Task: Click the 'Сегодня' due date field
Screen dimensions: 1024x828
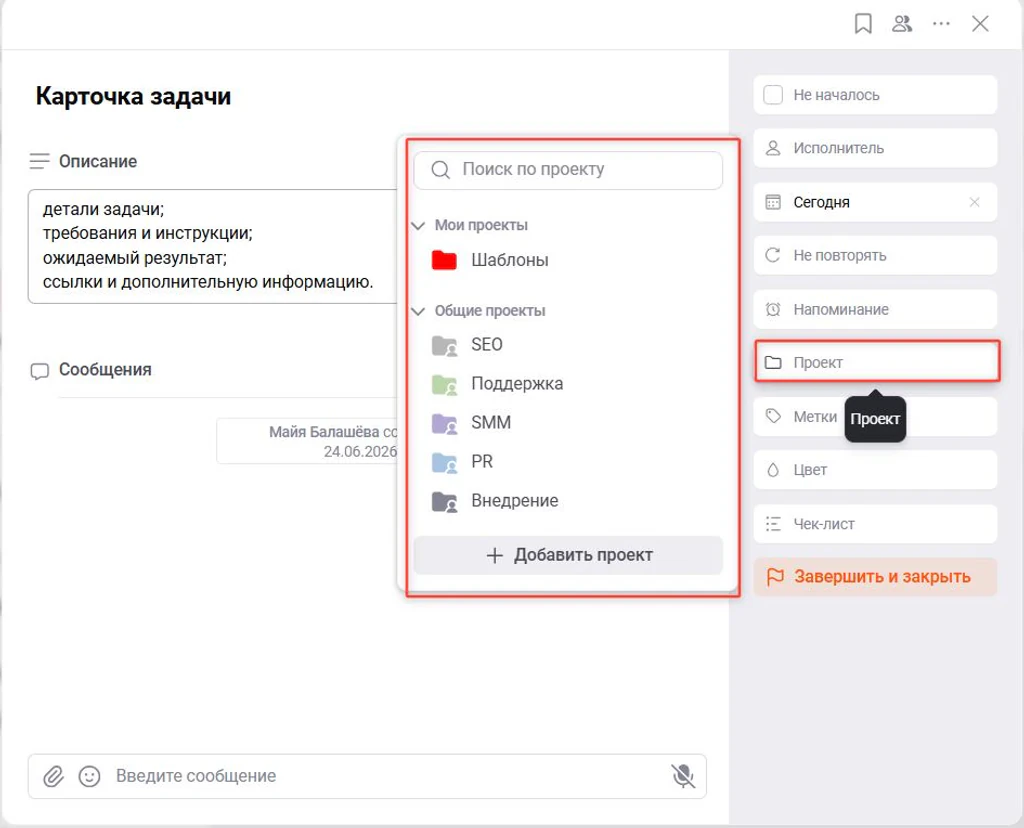Action: (875, 202)
